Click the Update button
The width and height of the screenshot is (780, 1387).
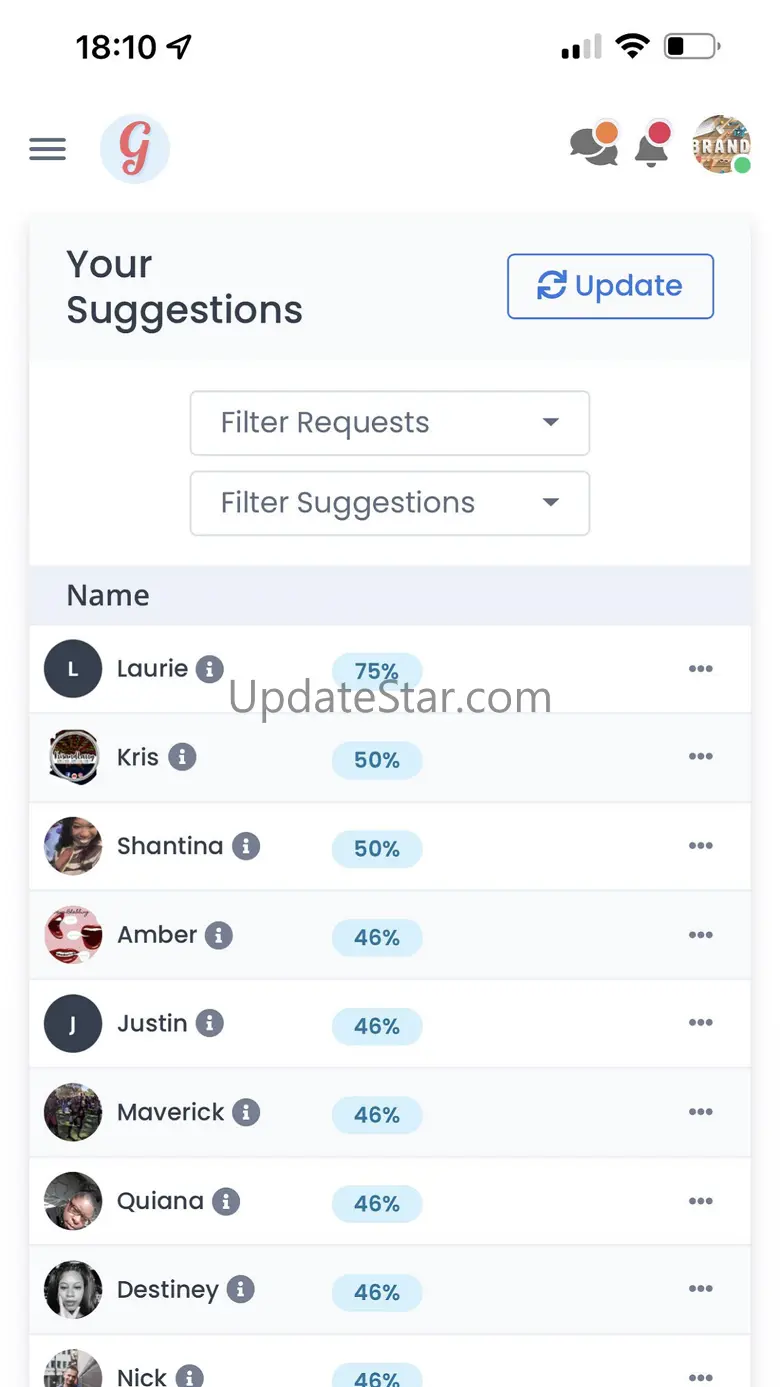point(610,286)
